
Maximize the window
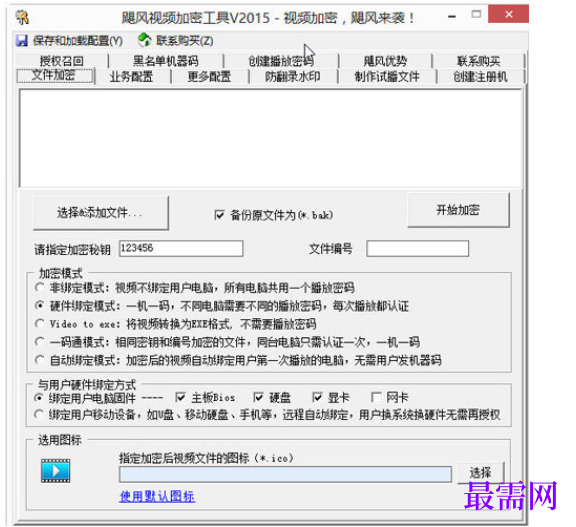point(476,15)
